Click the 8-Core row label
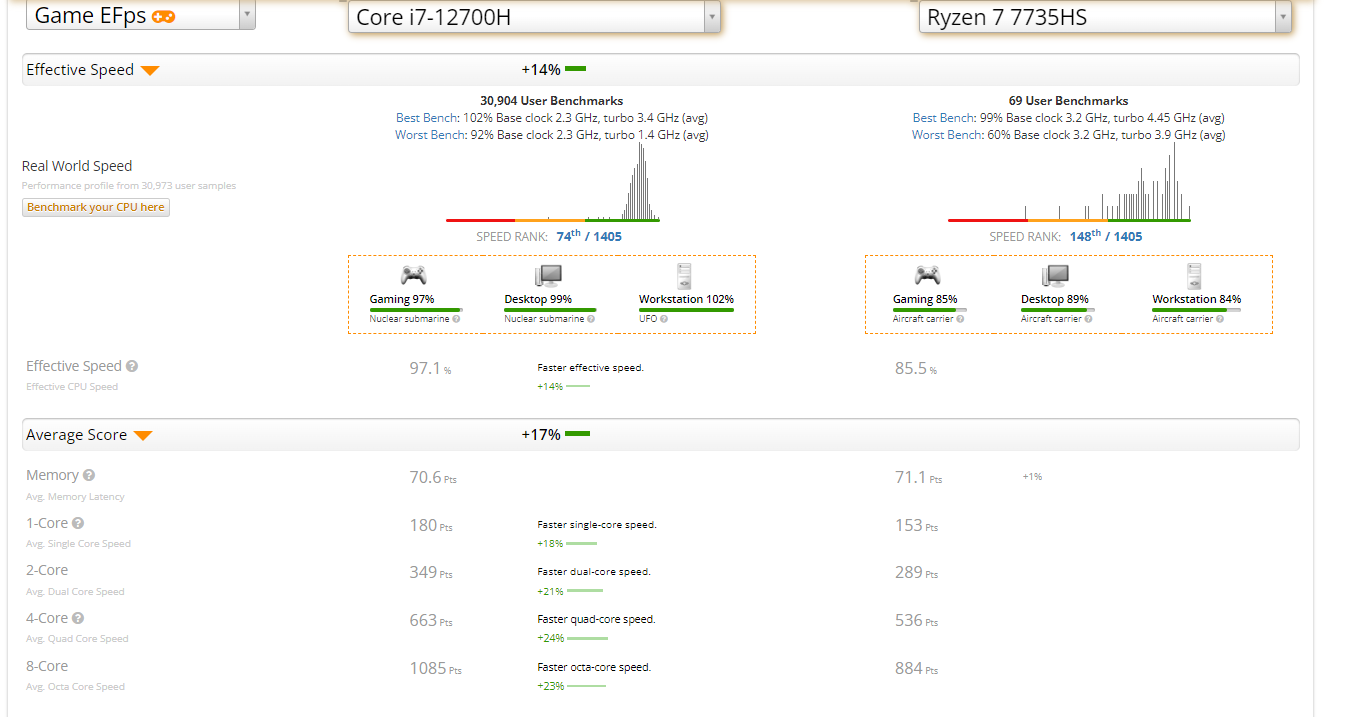The height and width of the screenshot is (717, 1356). pos(47,666)
